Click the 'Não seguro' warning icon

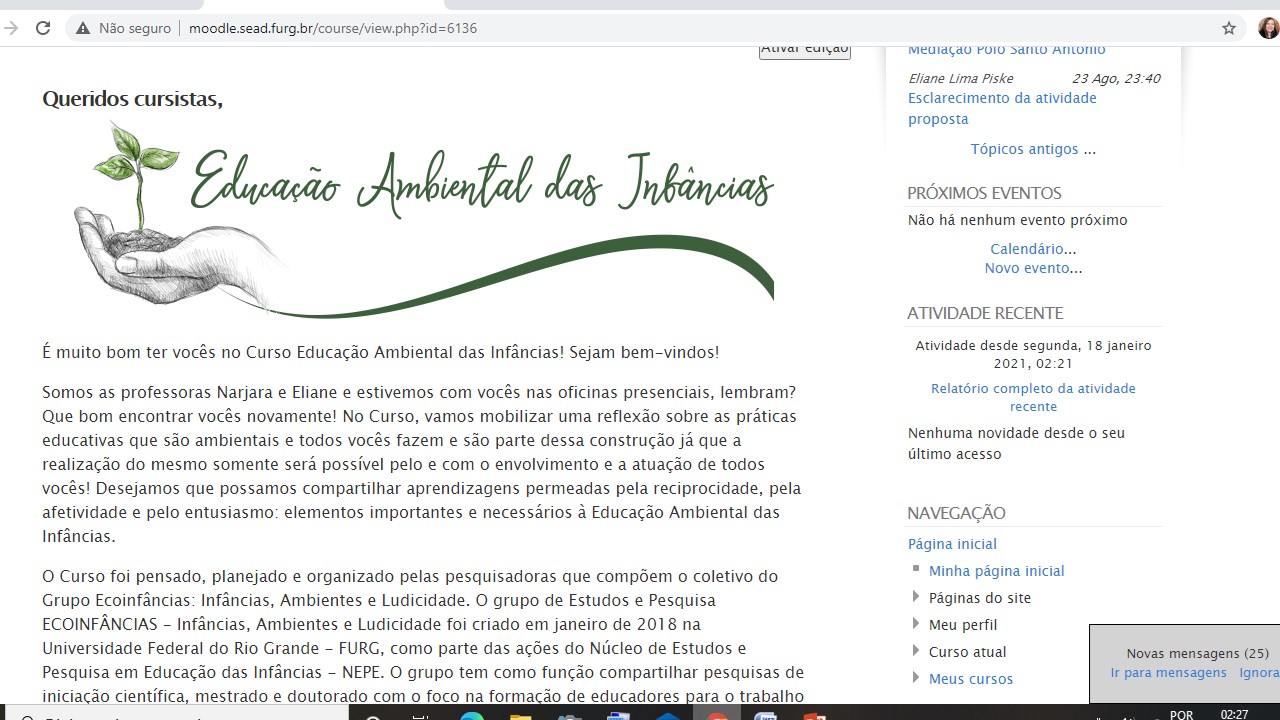[x=84, y=28]
